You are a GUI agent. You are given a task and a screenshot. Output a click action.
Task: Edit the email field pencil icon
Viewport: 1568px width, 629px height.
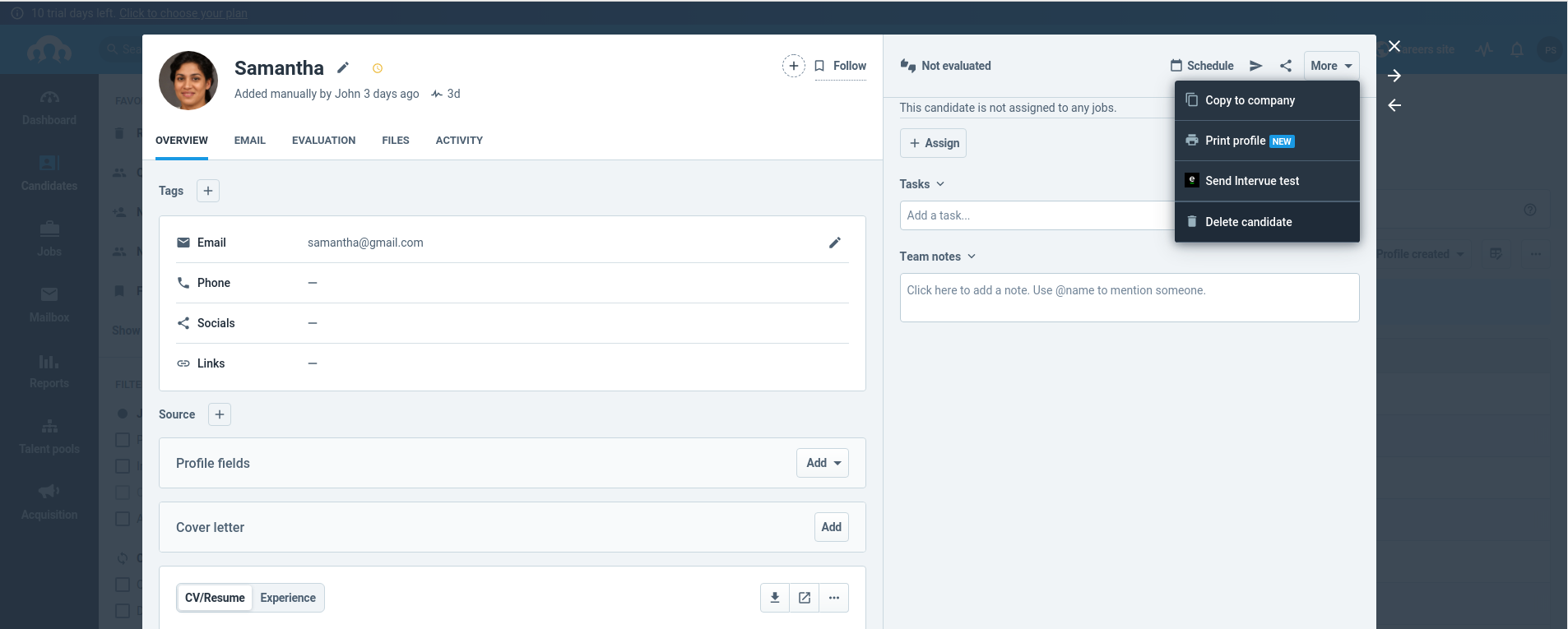[834, 243]
